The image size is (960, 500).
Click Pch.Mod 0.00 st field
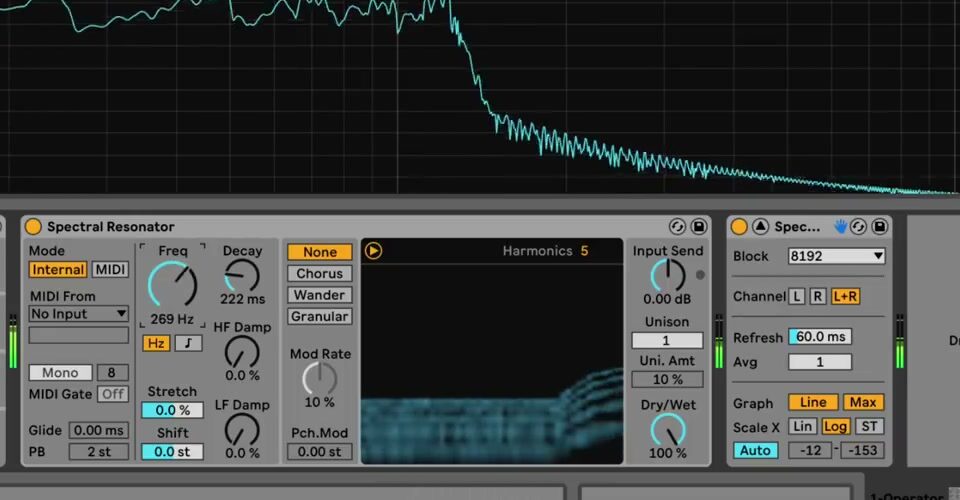[x=320, y=452]
